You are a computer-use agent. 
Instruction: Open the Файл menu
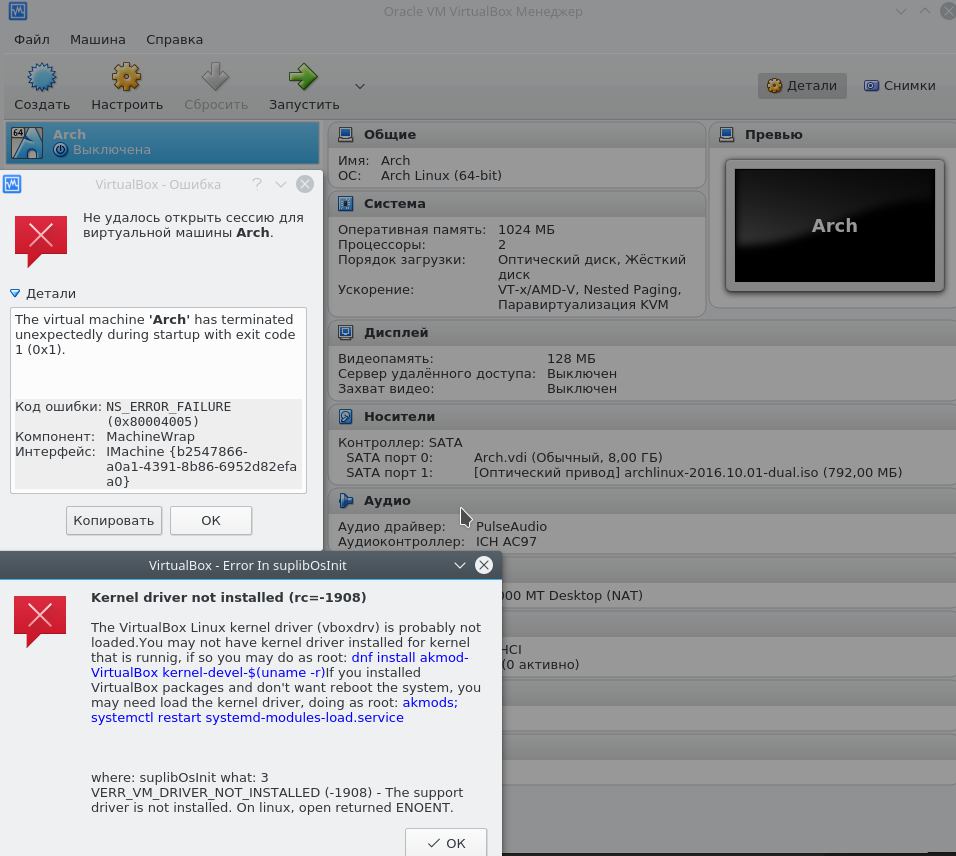coord(32,40)
